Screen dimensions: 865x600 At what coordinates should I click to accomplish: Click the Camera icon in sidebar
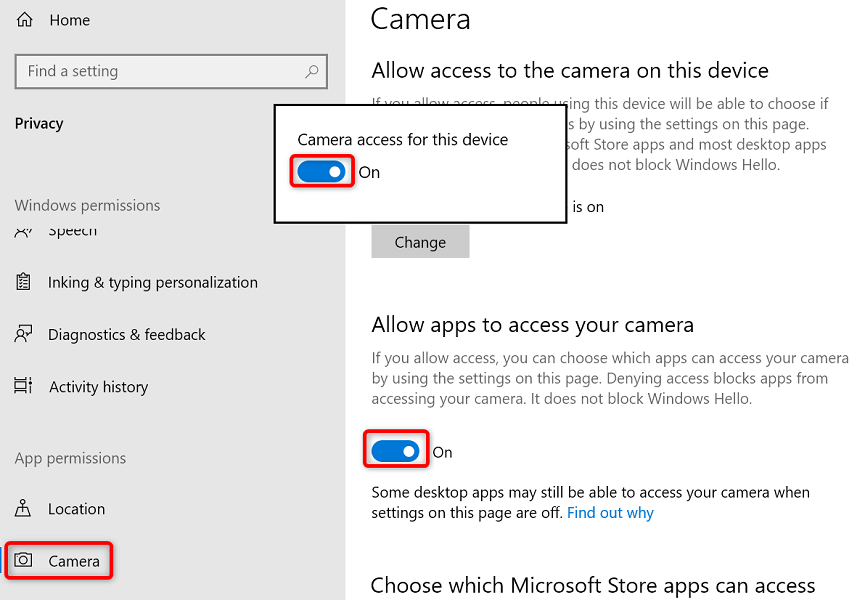pos(24,561)
